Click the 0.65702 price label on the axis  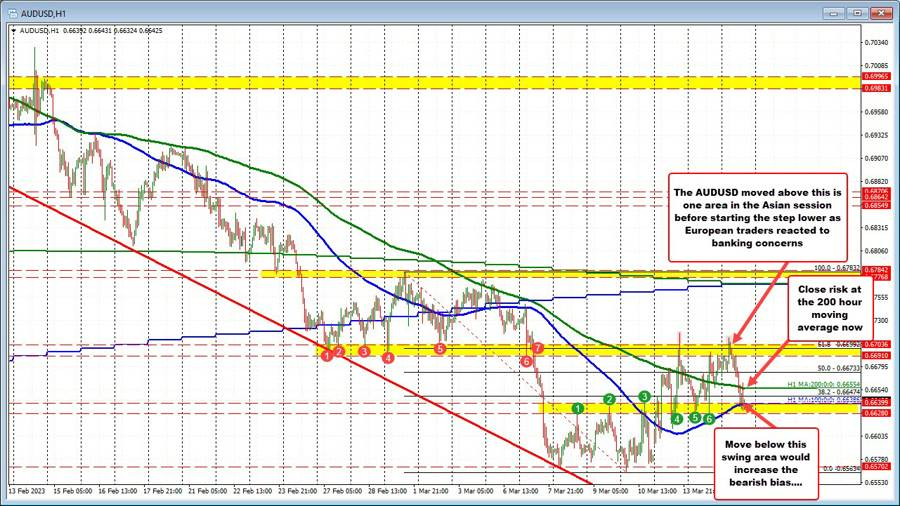pos(878,466)
